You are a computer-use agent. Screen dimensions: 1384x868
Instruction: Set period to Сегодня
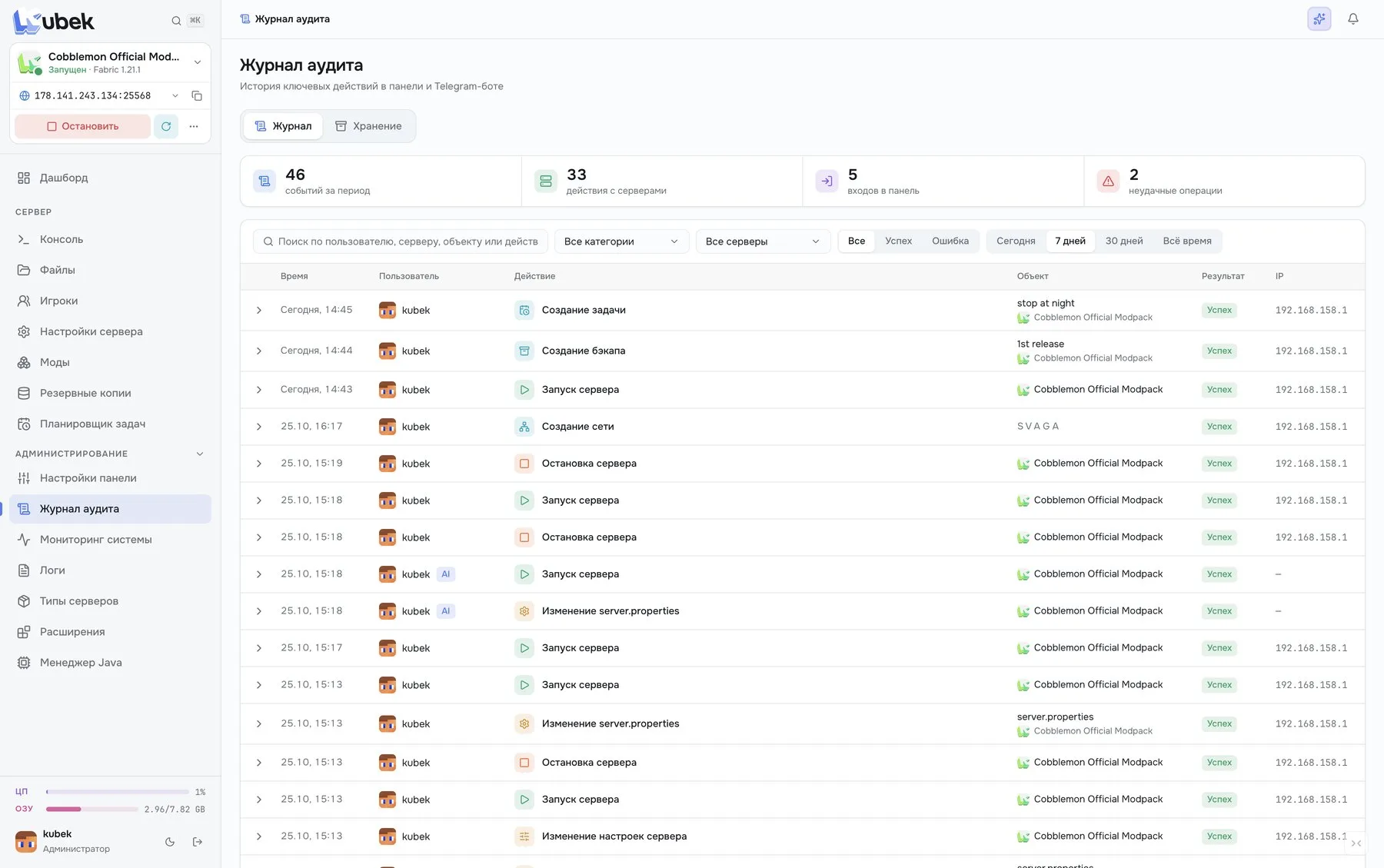click(1016, 241)
